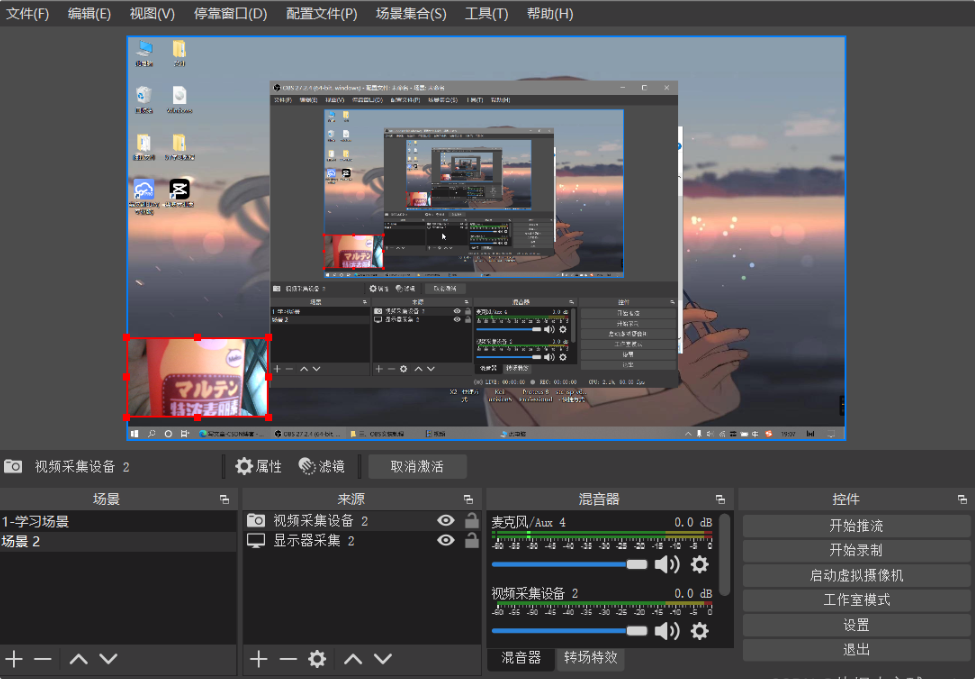Add a new scene with plus icon
975x679 pixels.
click(x=14, y=659)
